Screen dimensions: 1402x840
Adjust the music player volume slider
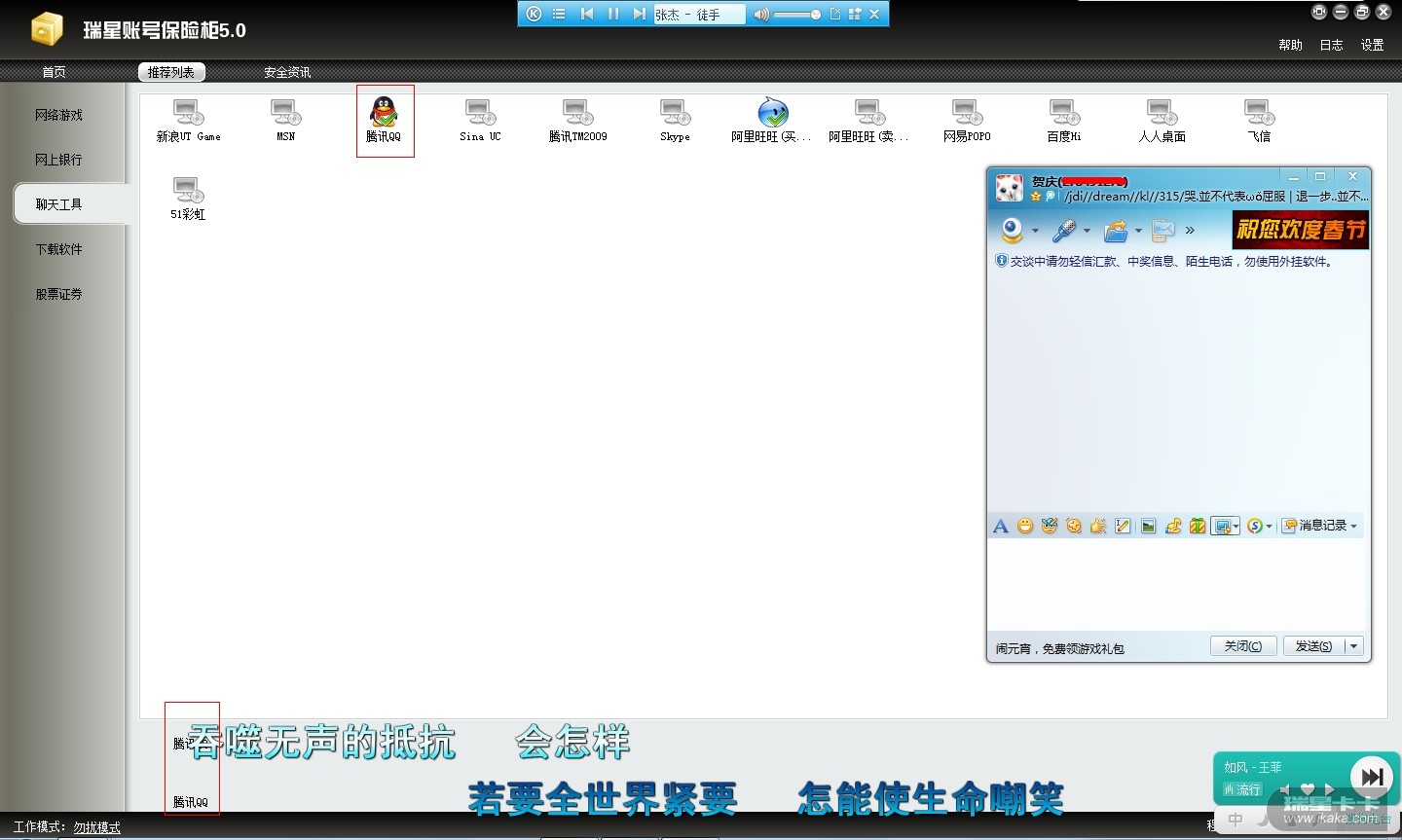tap(798, 15)
